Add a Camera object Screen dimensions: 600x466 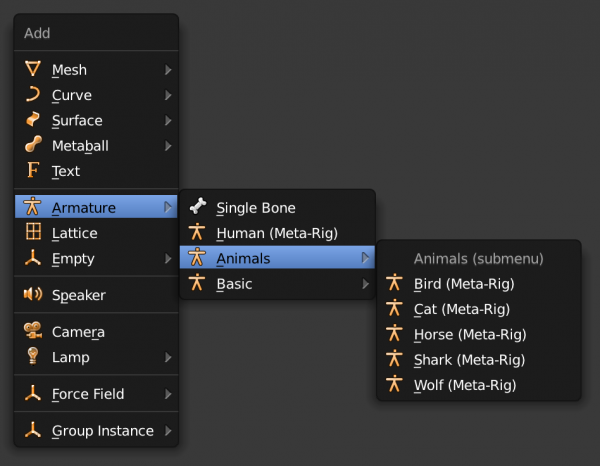[x=96, y=332]
